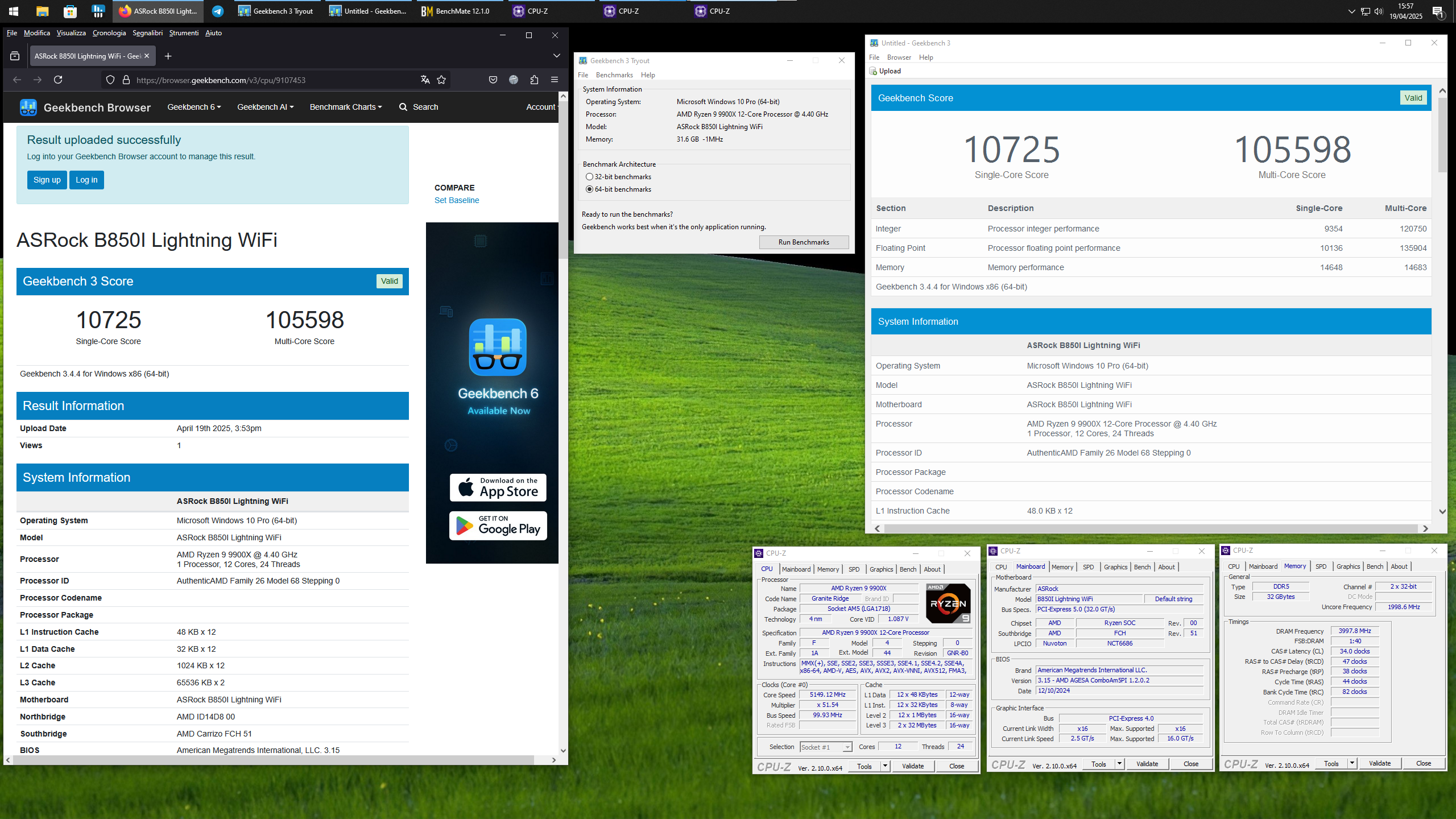Click the Core Speed 5149.12 MHz value
This screenshot has height=819, width=1456.
[x=828, y=694]
